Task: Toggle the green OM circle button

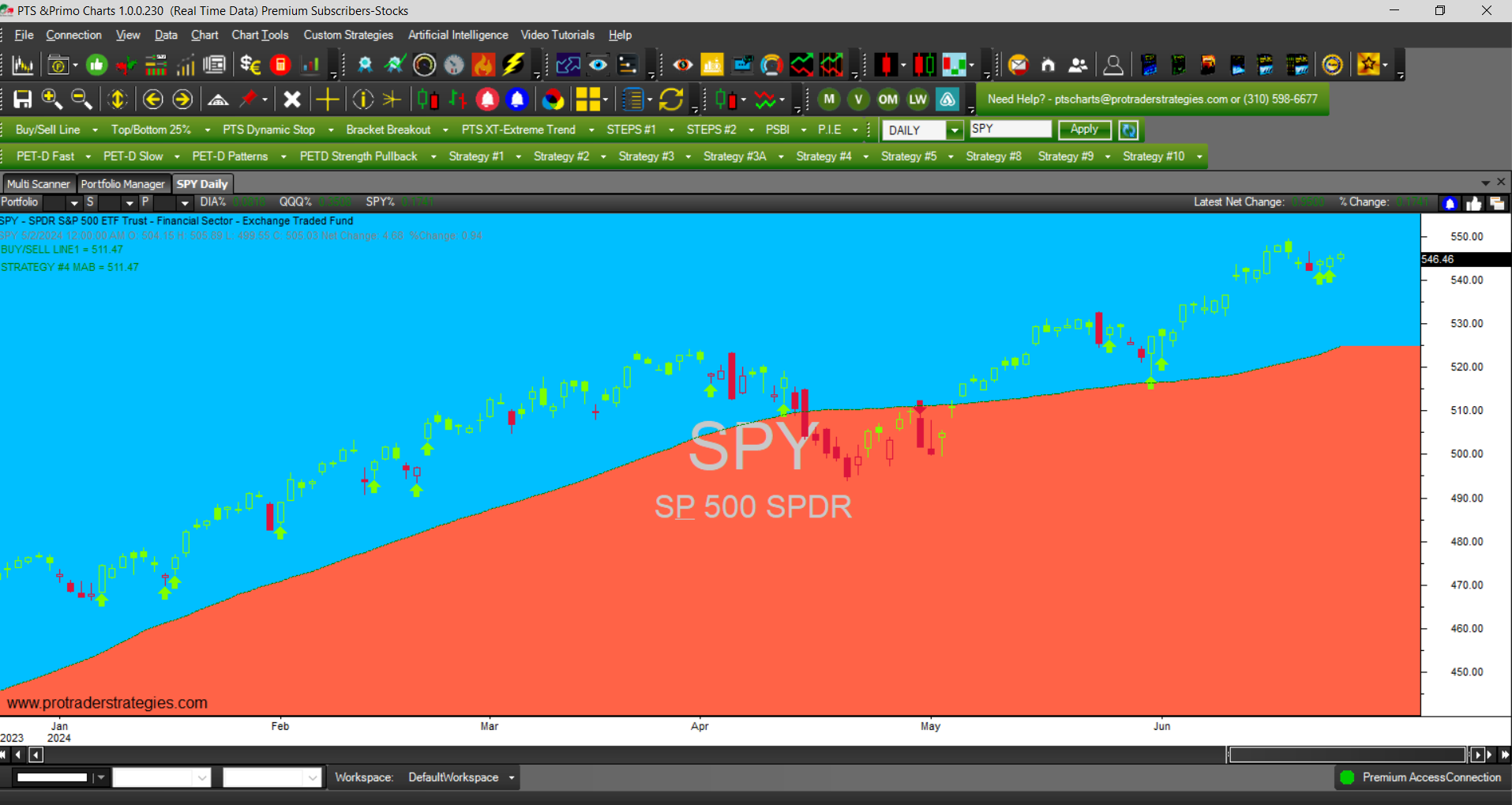Action: tap(888, 100)
